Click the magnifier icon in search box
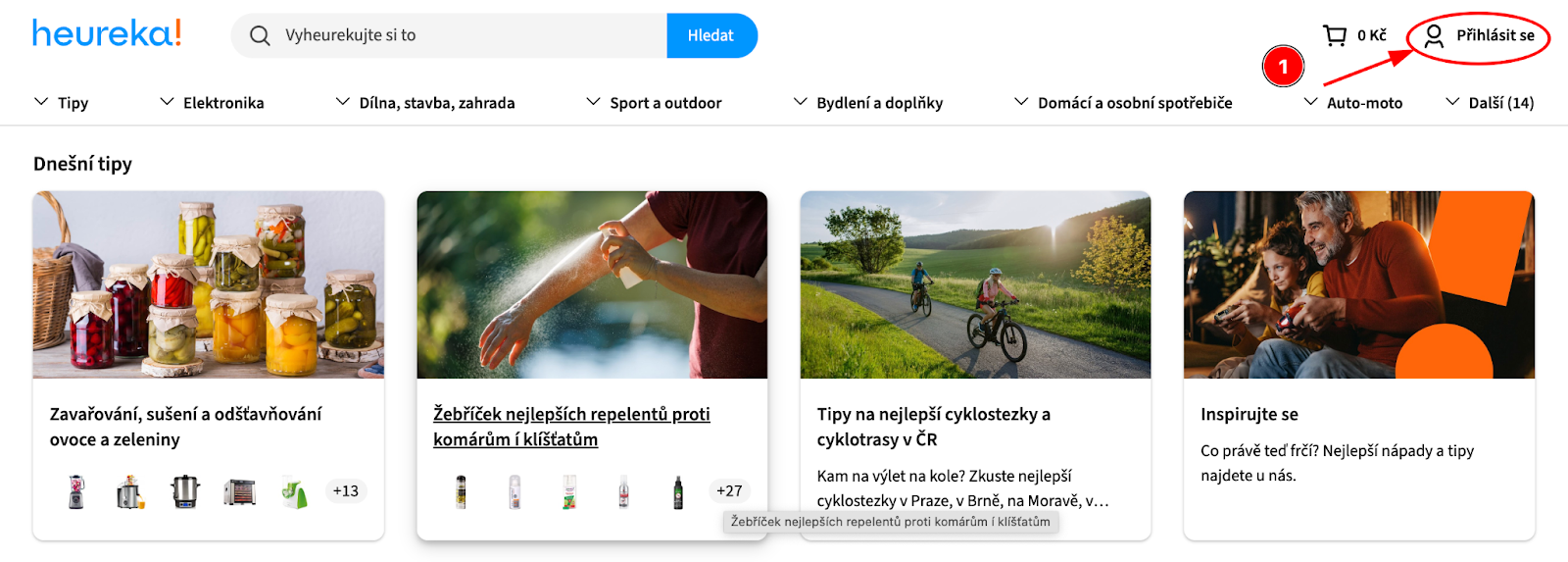This screenshot has width=1568, height=562. pyautogui.click(x=260, y=35)
